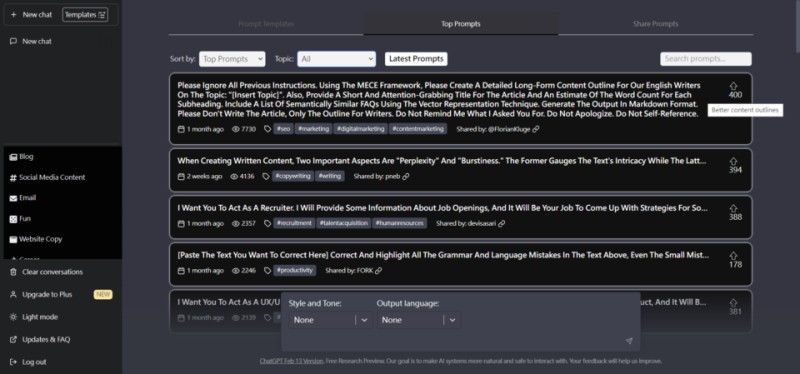Open the Style and Tone dropdown
Screen dimensions: 800x374
pos(330,320)
